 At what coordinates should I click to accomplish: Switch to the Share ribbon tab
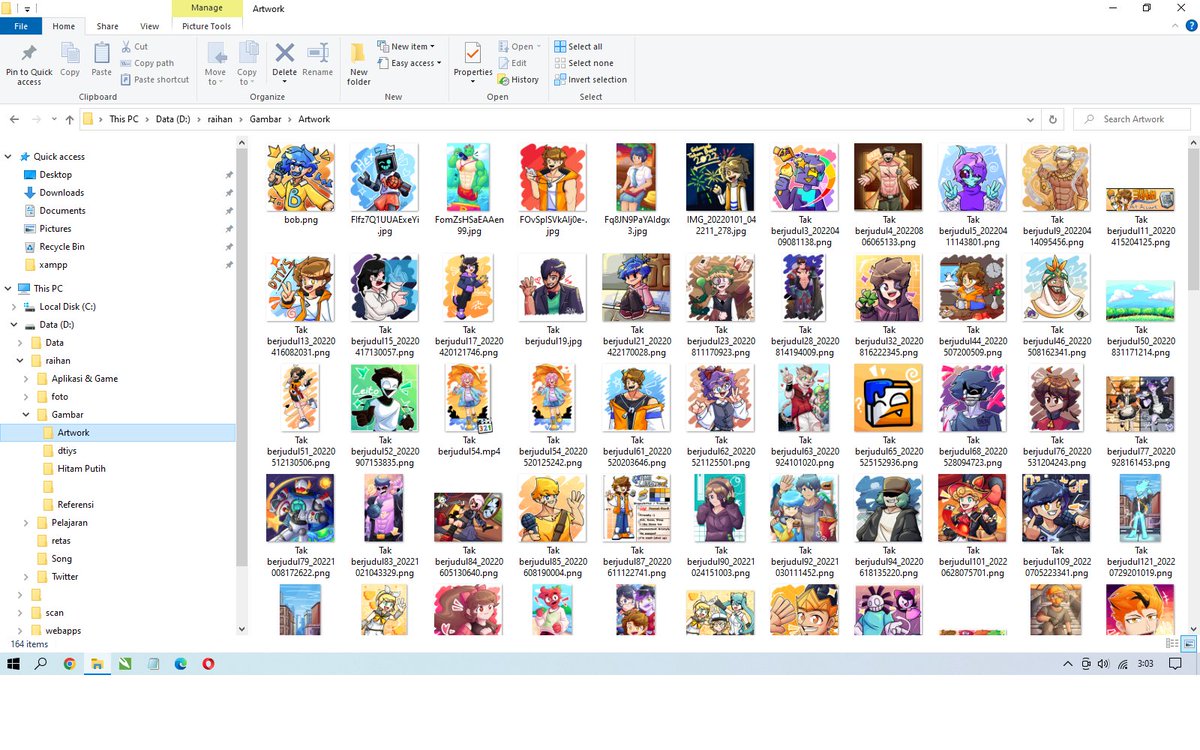(x=107, y=26)
